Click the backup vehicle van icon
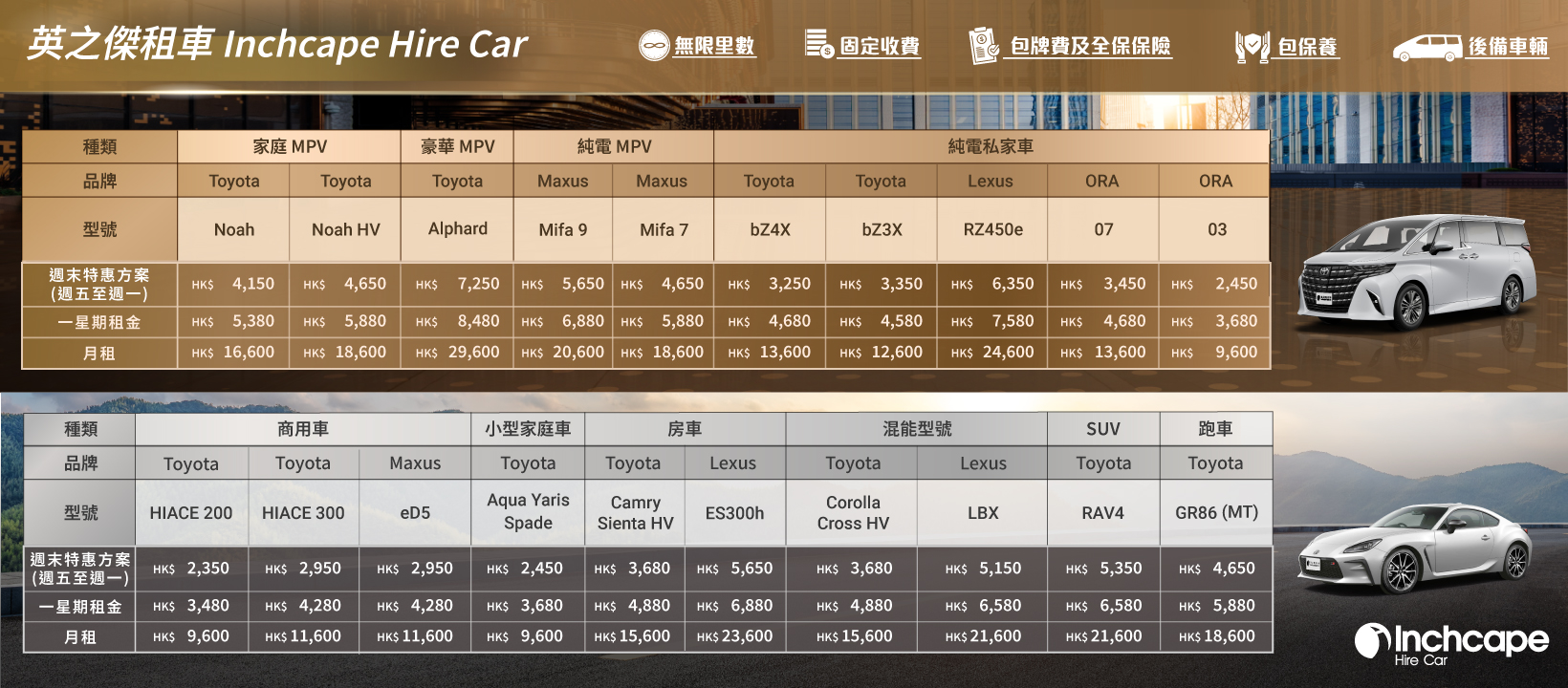 click(x=1427, y=48)
